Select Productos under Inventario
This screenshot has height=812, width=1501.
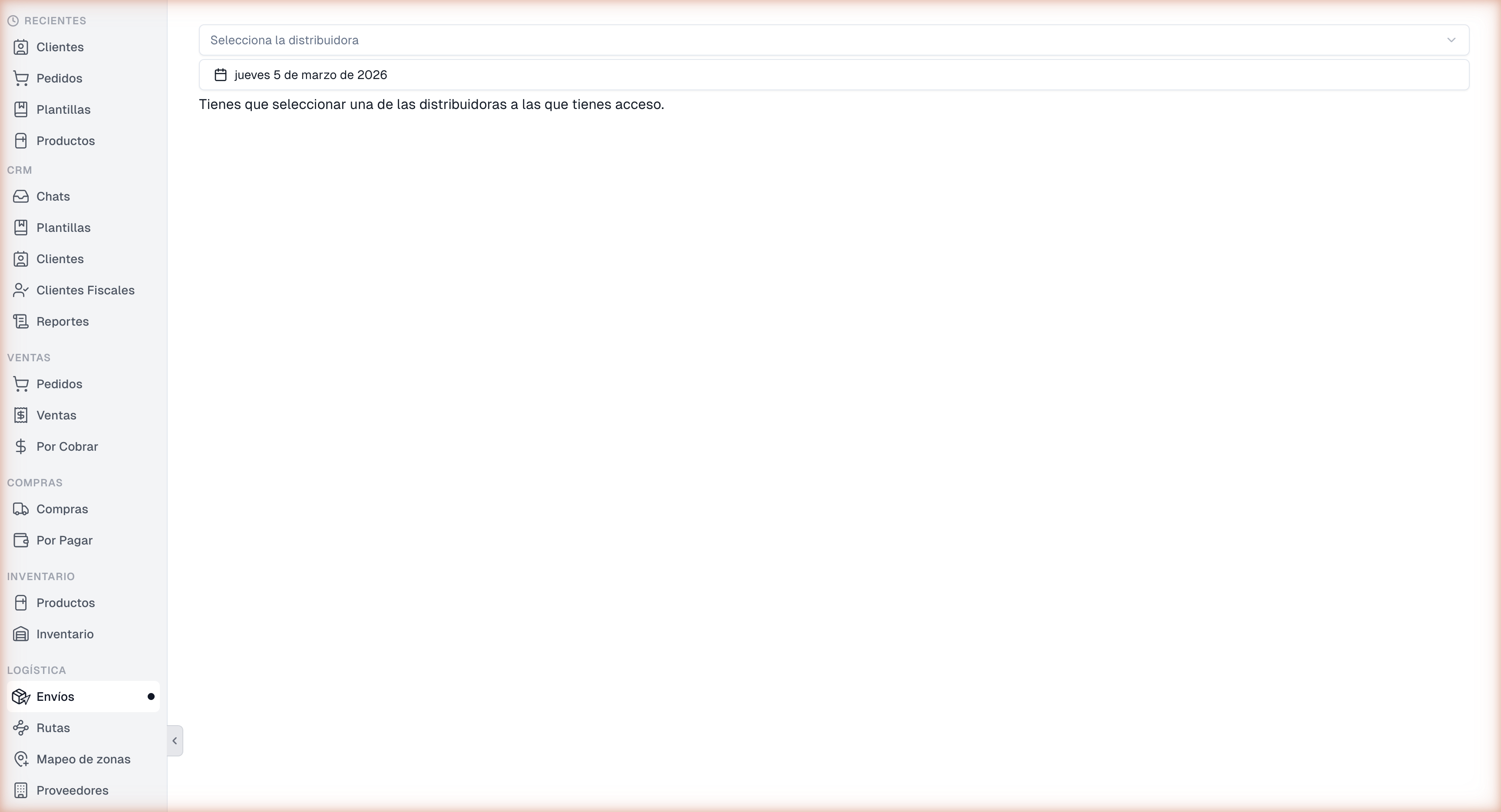65,603
